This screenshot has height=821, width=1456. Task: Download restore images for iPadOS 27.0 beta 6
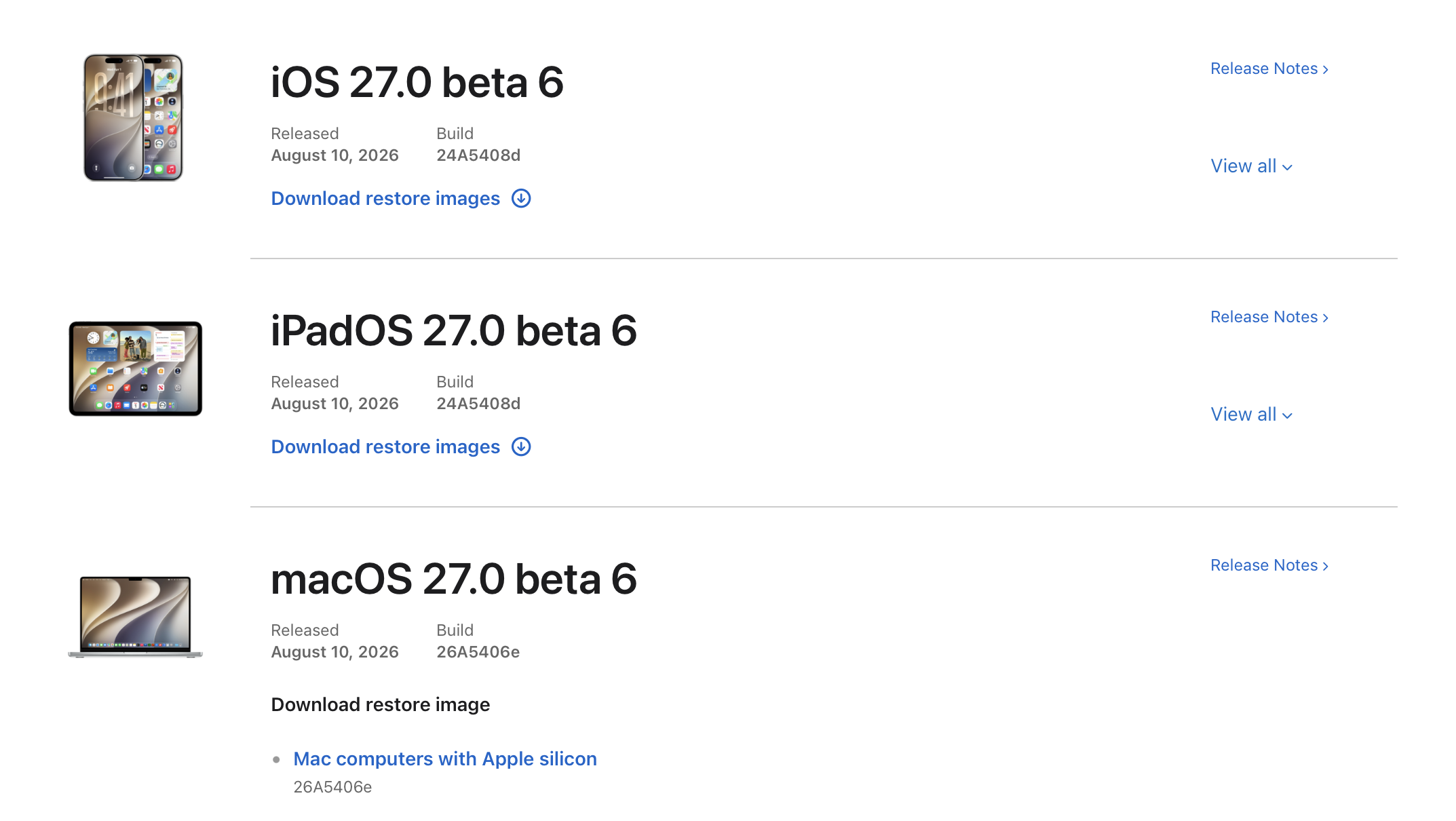click(385, 446)
